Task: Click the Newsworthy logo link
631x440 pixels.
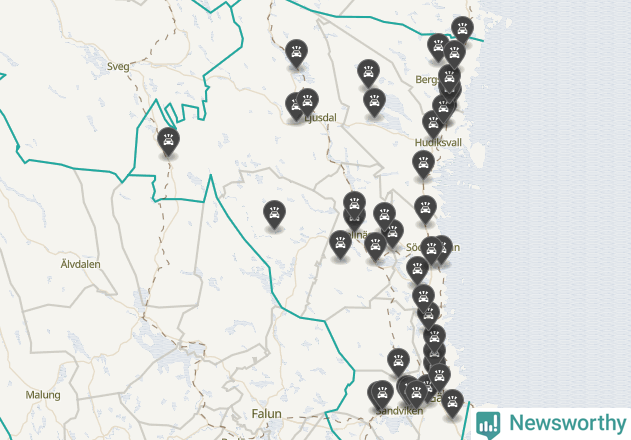Action: coord(551,424)
